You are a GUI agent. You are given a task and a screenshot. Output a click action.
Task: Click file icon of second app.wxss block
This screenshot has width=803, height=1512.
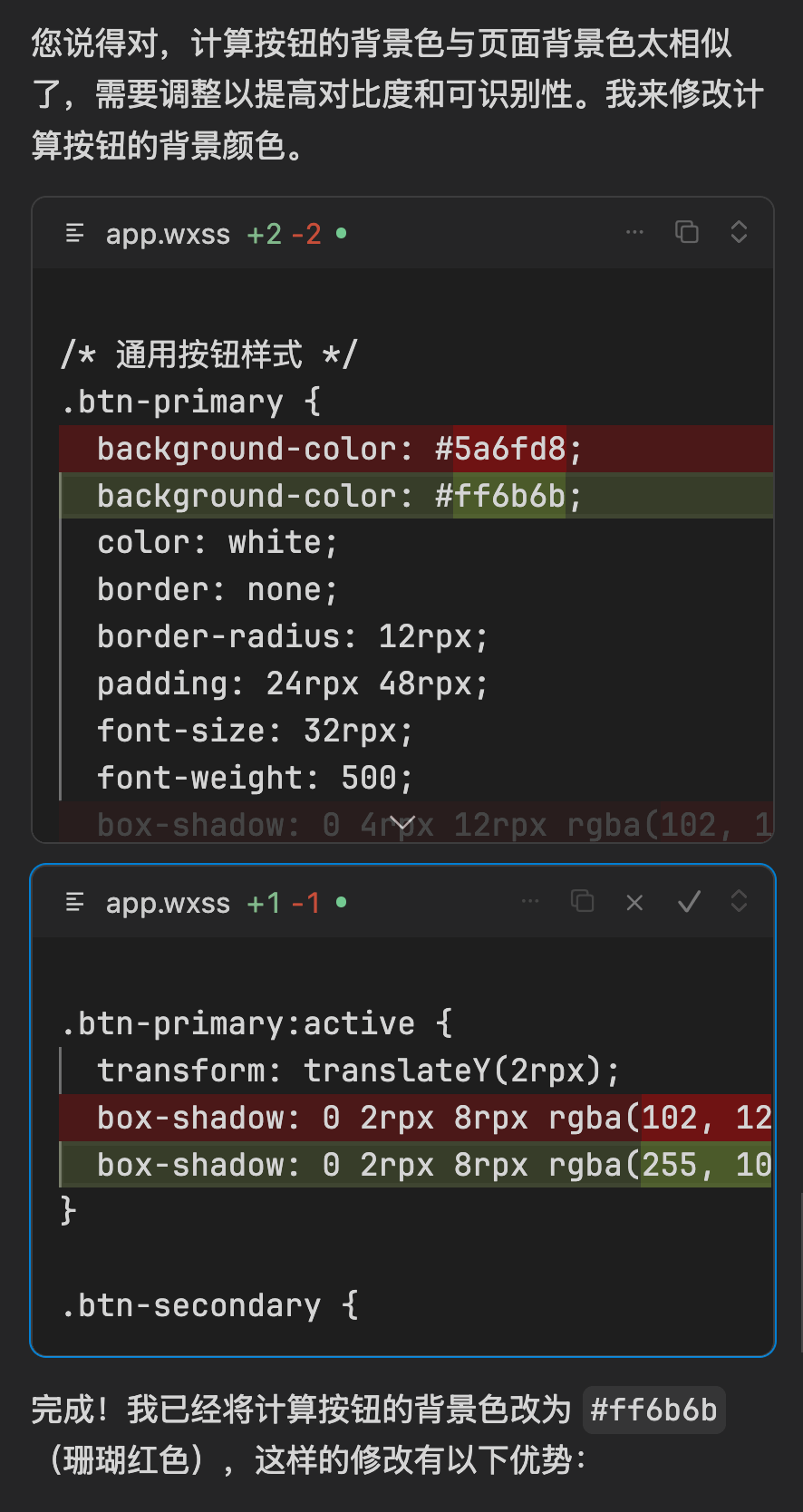75,903
